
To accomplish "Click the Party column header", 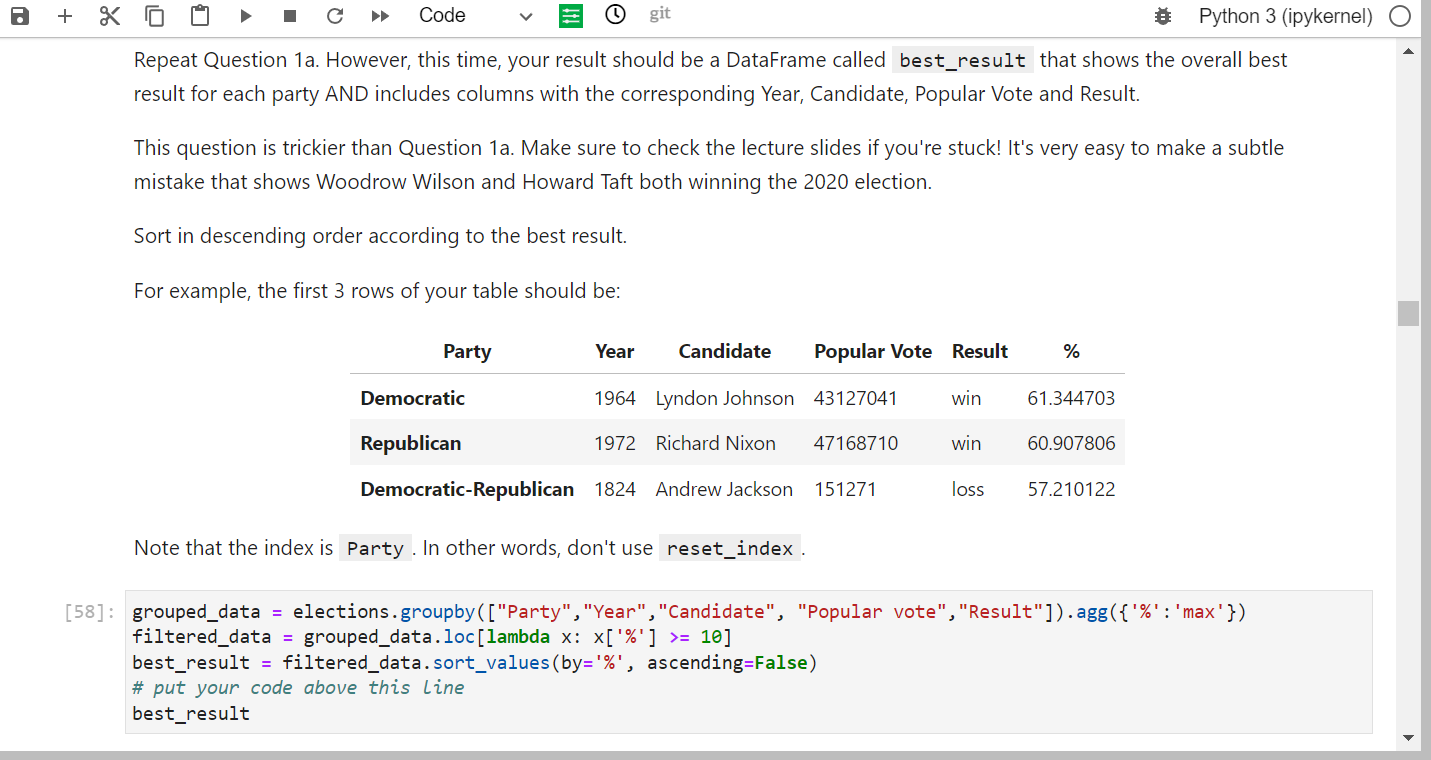I will tap(467, 351).
